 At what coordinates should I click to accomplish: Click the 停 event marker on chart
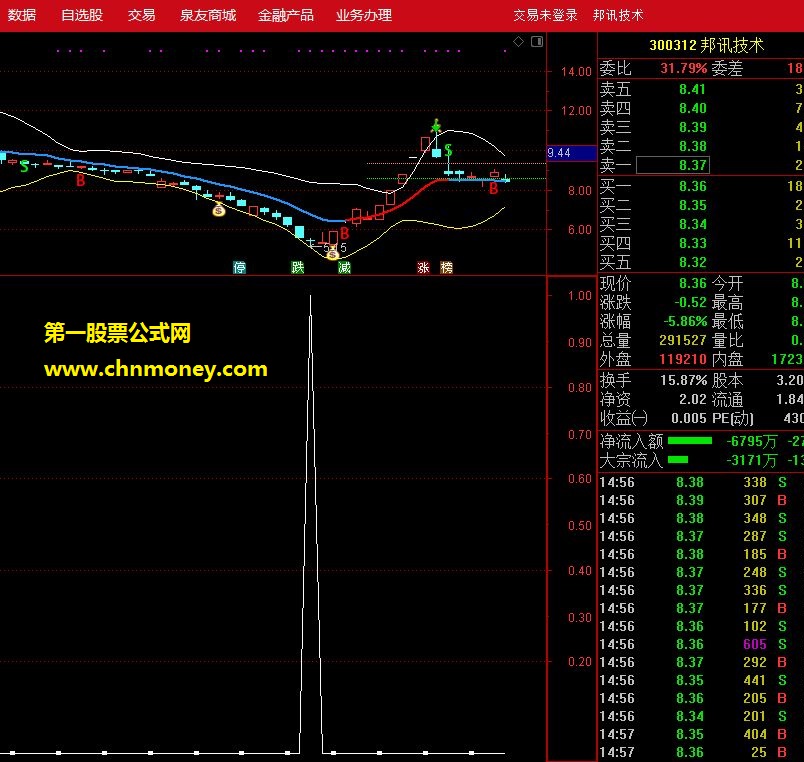click(239, 267)
